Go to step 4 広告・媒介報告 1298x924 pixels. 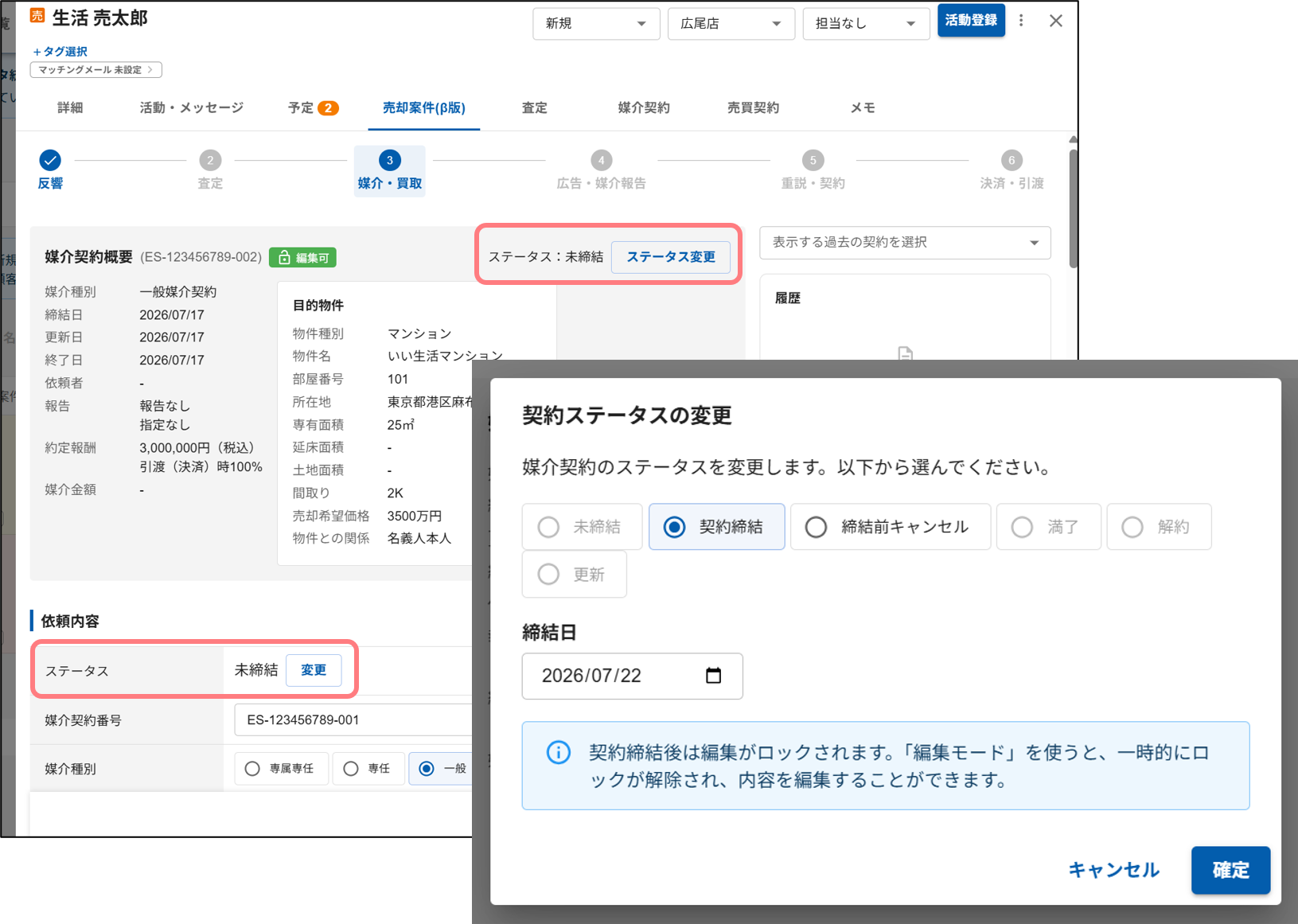pos(601,170)
